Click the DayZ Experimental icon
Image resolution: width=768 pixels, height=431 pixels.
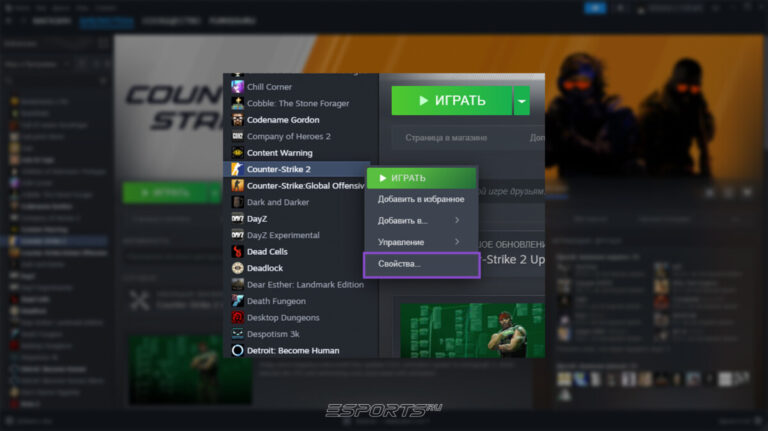point(238,235)
